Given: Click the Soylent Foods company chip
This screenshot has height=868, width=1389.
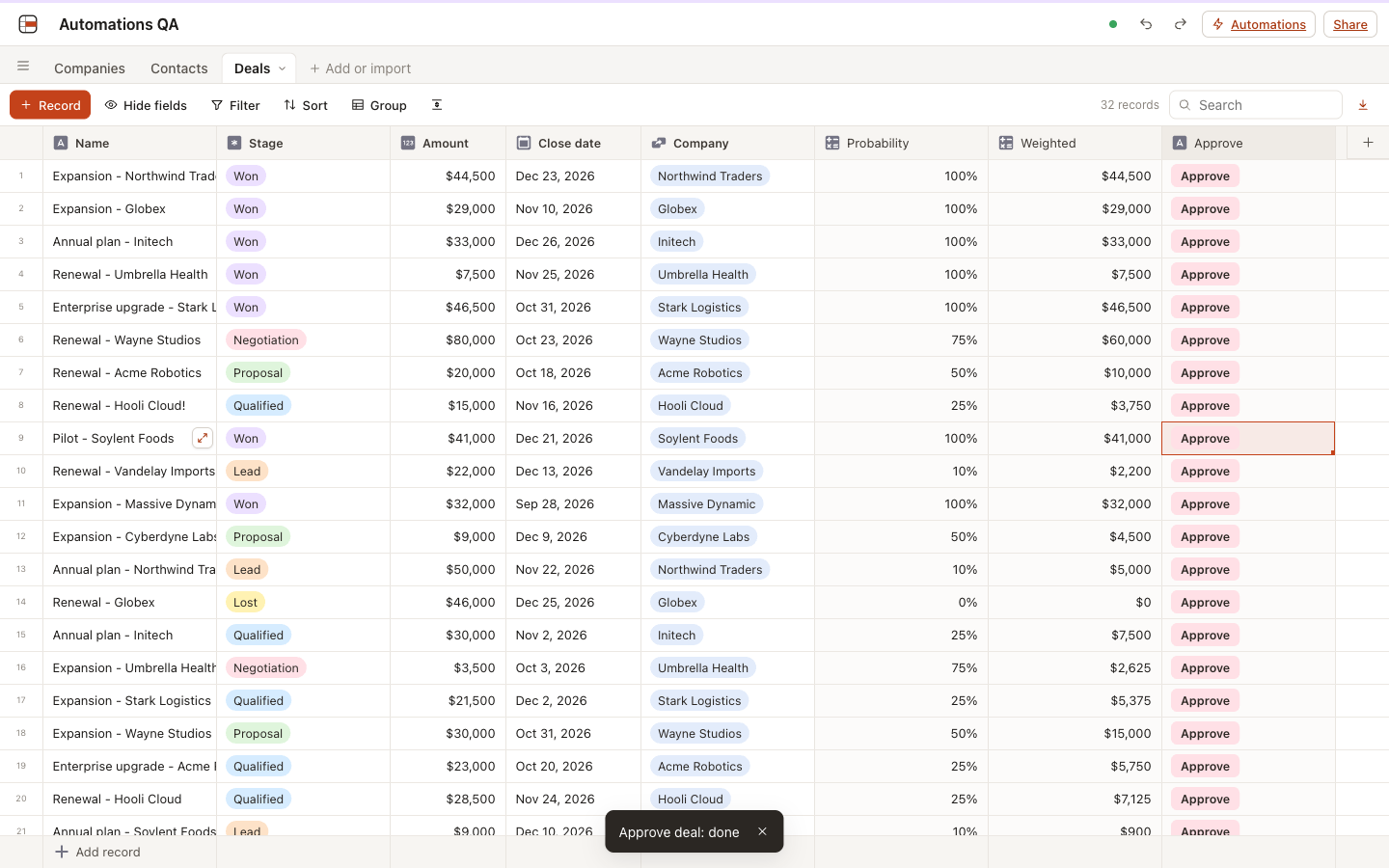Looking at the screenshot, I should [x=697, y=438].
